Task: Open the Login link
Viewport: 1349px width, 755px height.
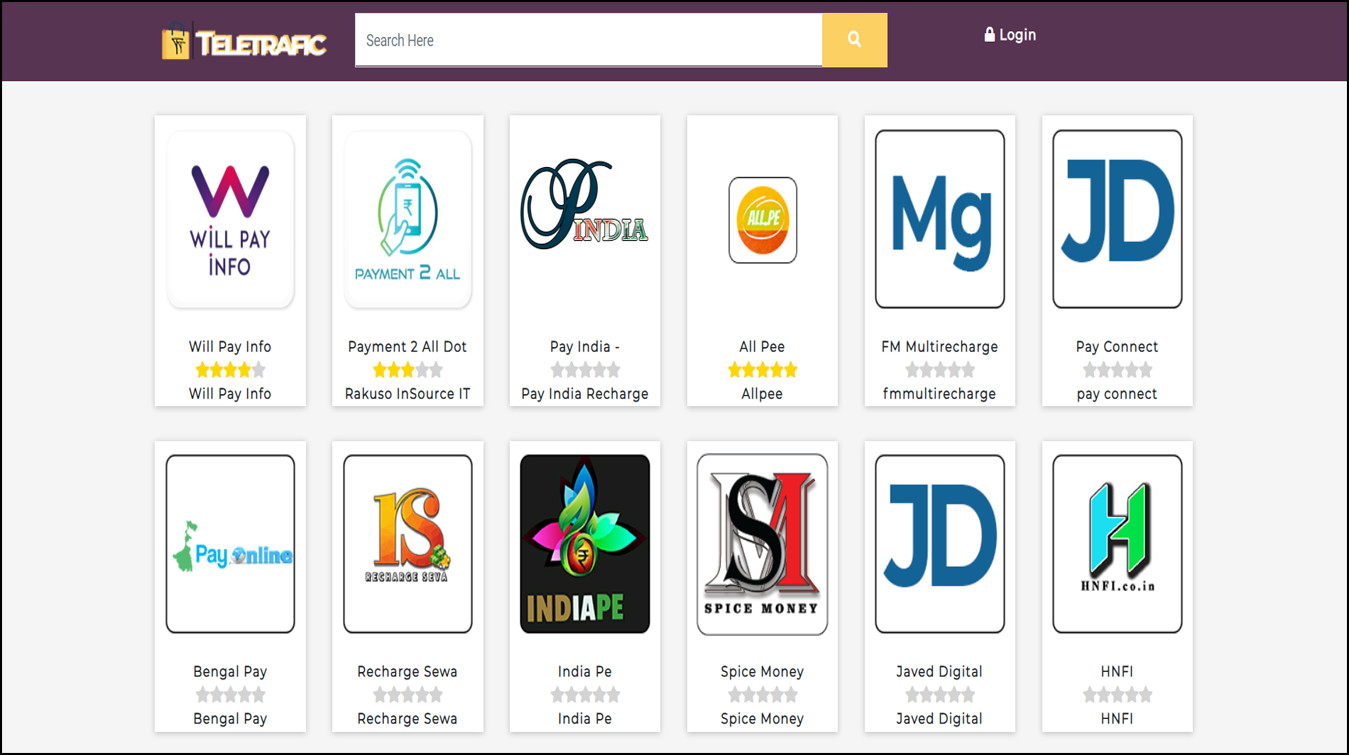Action: (x=1010, y=35)
